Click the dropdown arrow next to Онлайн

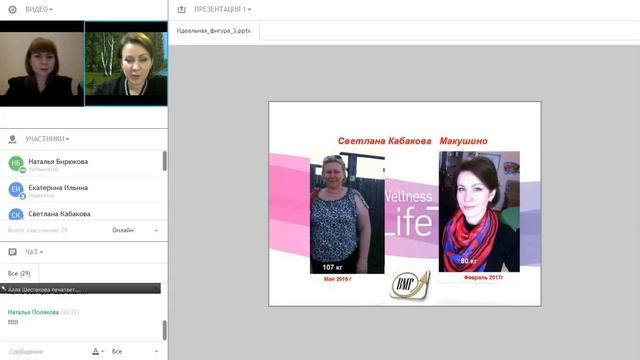(156, 231)
